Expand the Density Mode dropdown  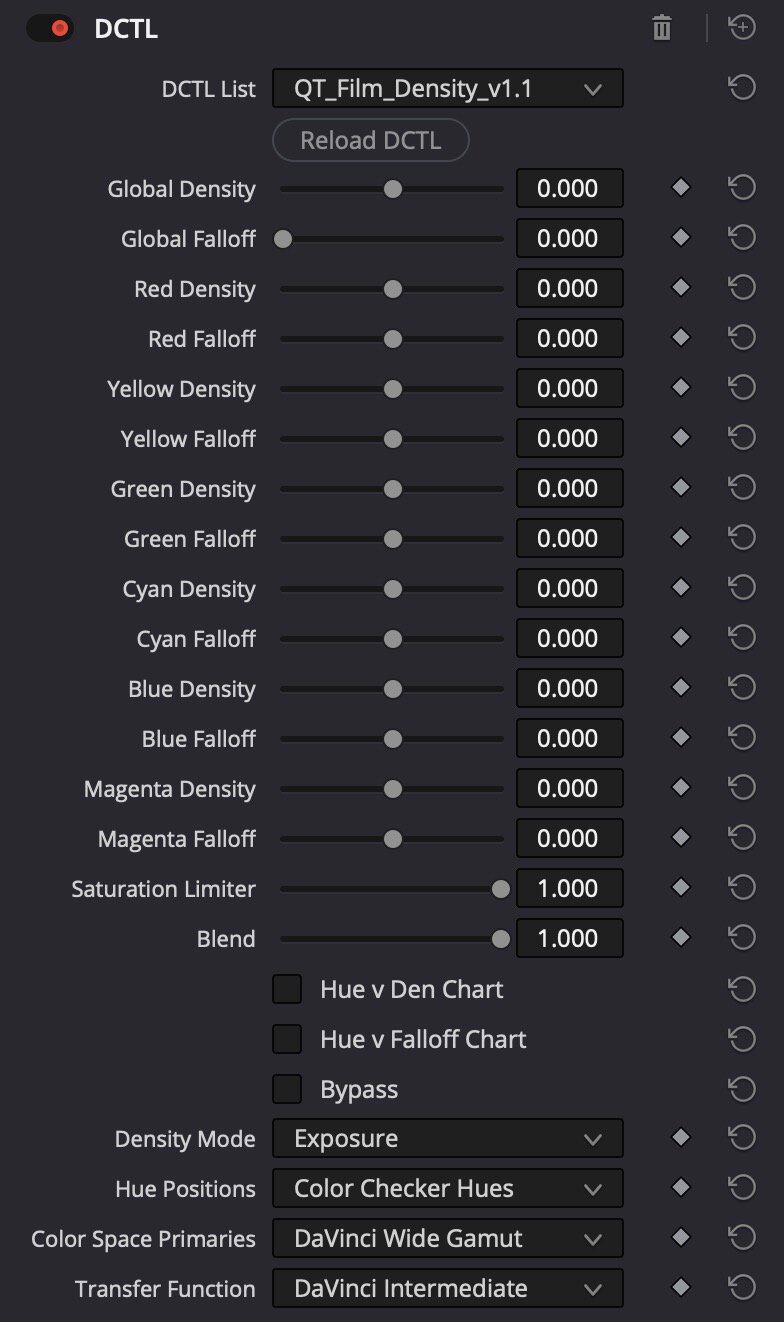447,1138
